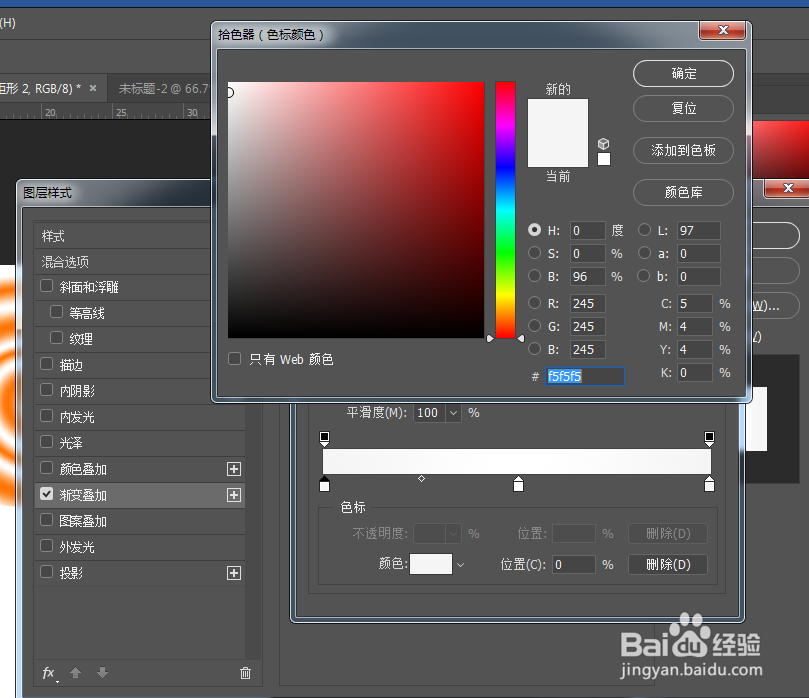Enable 纹理 checkbox
The image size is (809, 698).
[x=56, y=337]
